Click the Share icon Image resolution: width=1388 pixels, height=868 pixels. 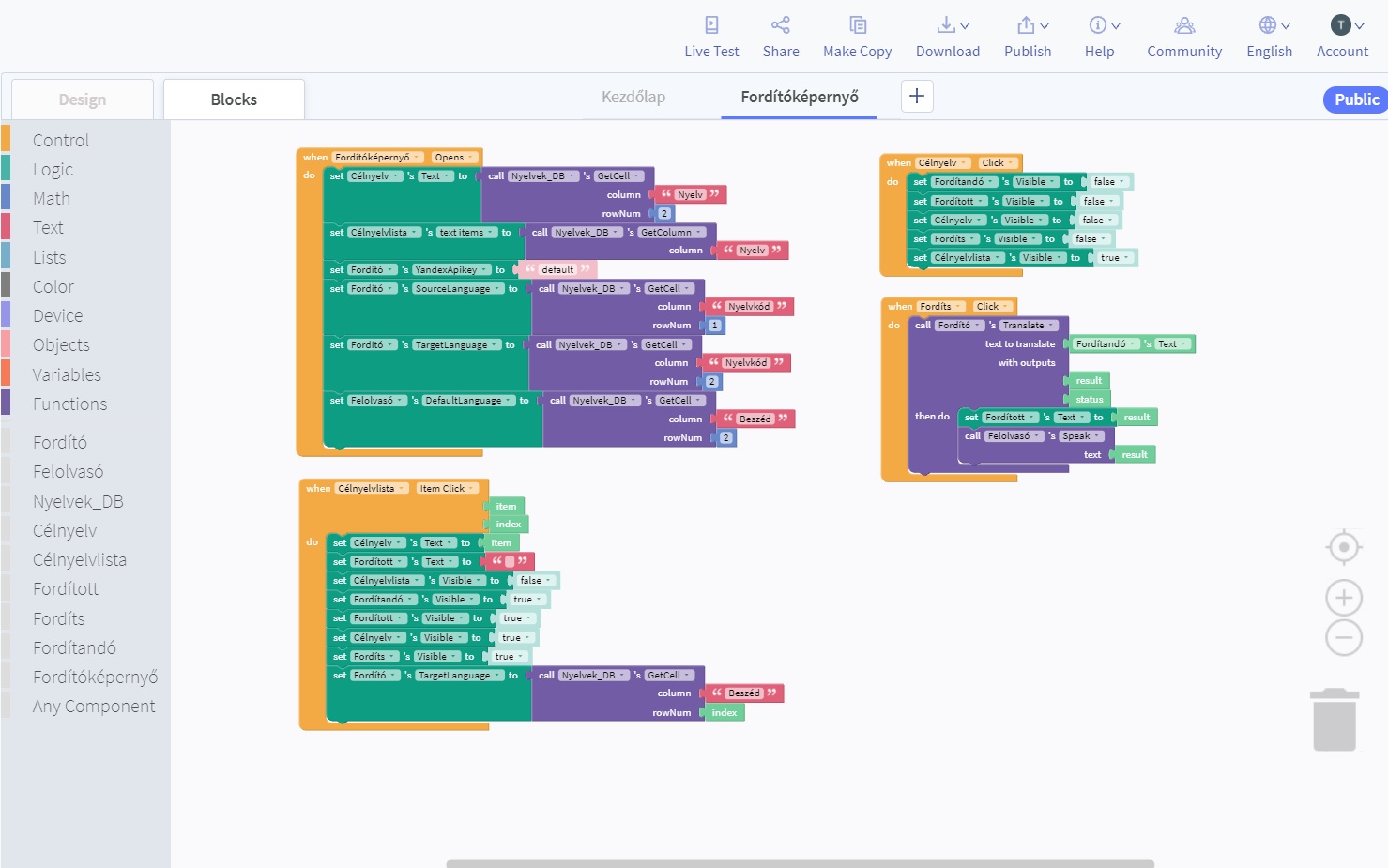coord(780,25)
